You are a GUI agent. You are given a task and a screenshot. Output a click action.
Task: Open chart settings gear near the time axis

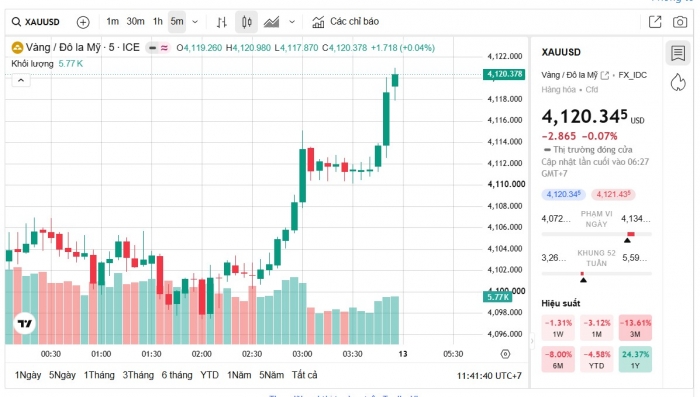(505, 354)
